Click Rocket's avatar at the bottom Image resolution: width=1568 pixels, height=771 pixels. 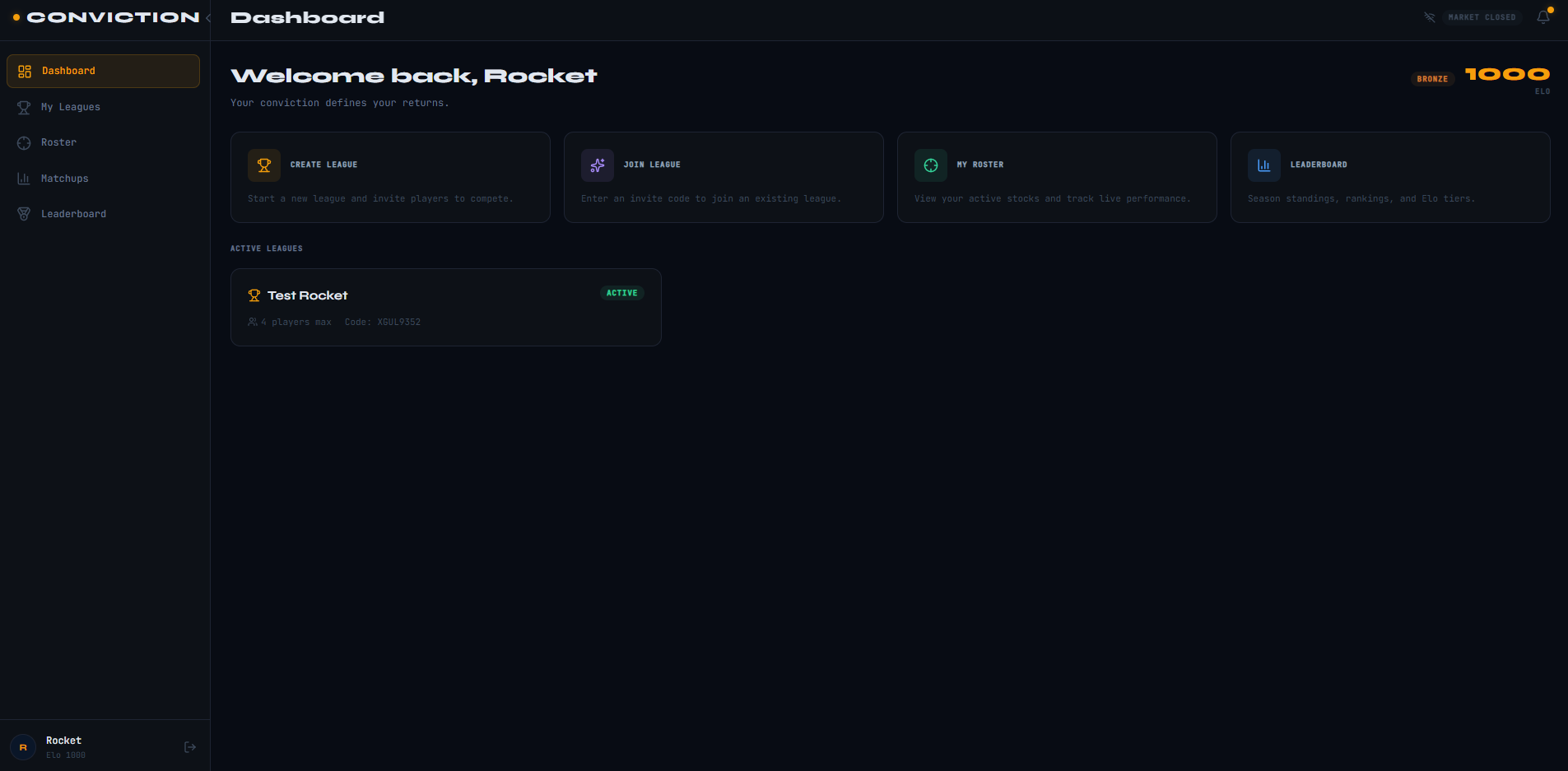(22, 746)
